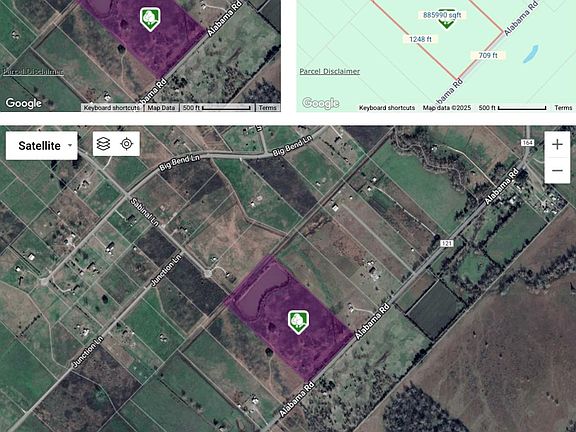Image resolution: width=576 pixels, height=432 pixels.
Task: Open the Satellite map type dropdown
Action: click(42, 146)
